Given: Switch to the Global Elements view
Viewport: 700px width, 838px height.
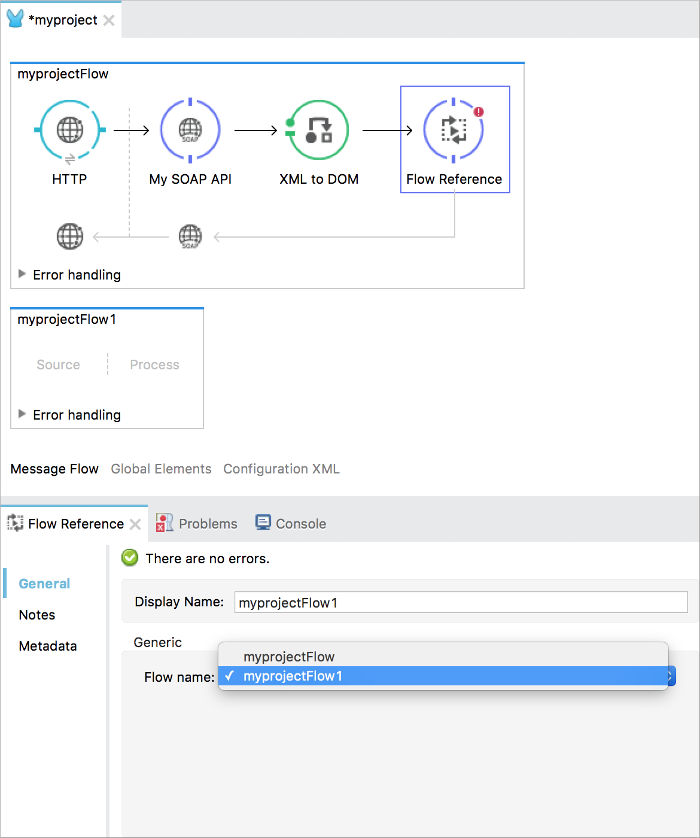Looking at the screenshot, I should point(161,469).
